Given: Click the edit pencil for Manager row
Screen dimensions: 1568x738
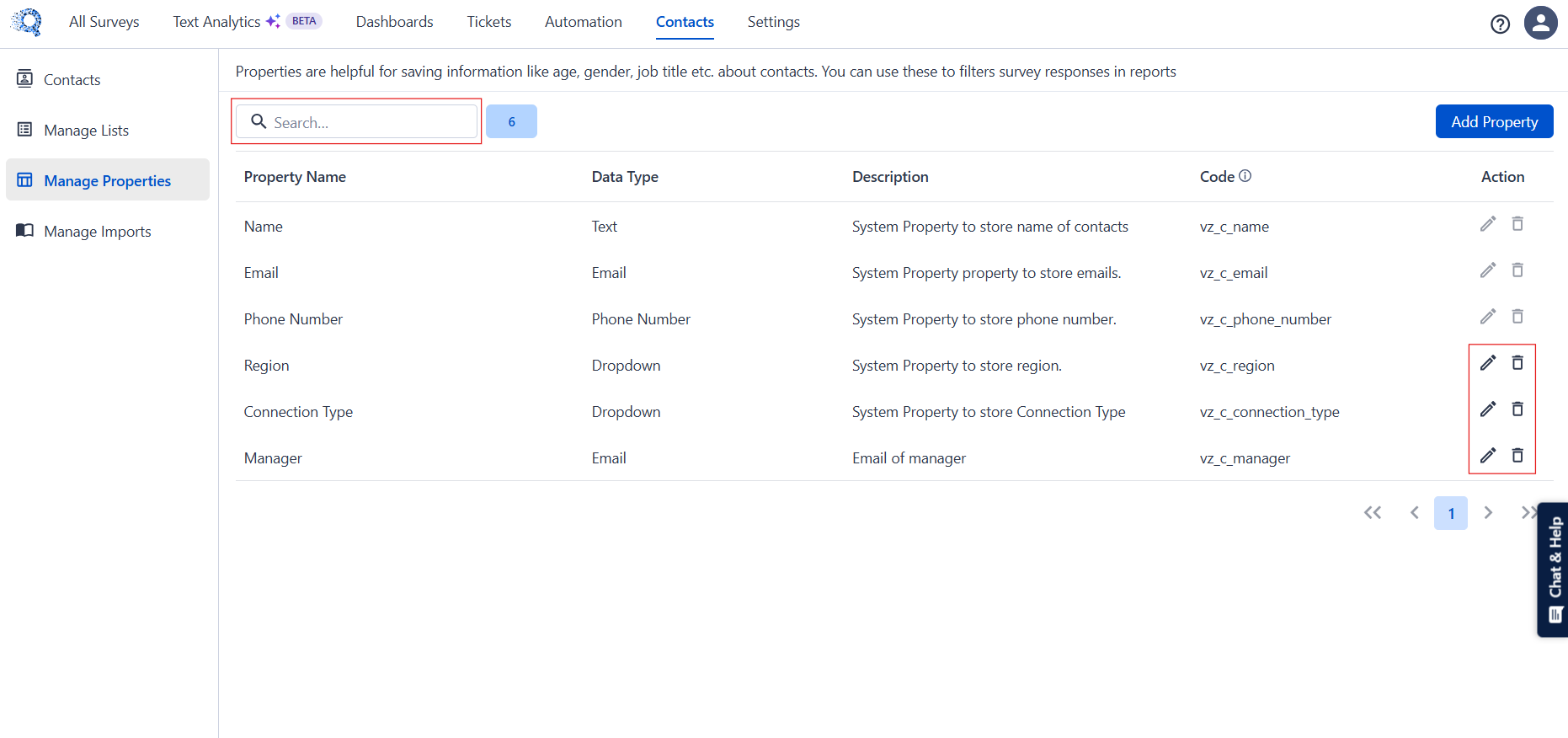Looking at the screenshot, I should point(1488,456).
